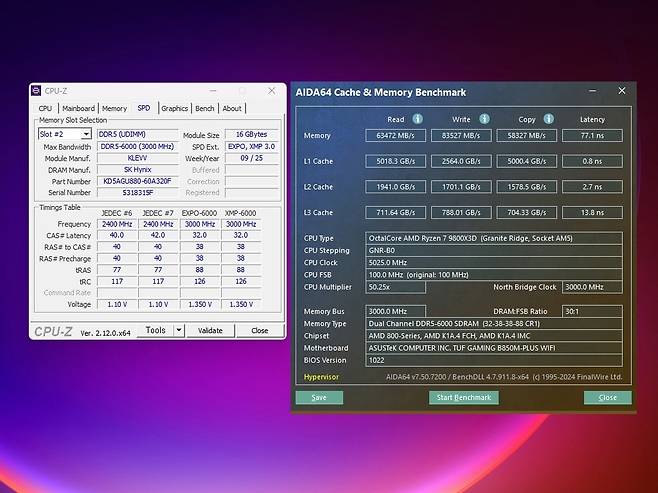Expand the Tools dropdown arrow in CPU-Z
Image resolution: width=658 pixels, height=493 pixels.
tap(179, 330)
